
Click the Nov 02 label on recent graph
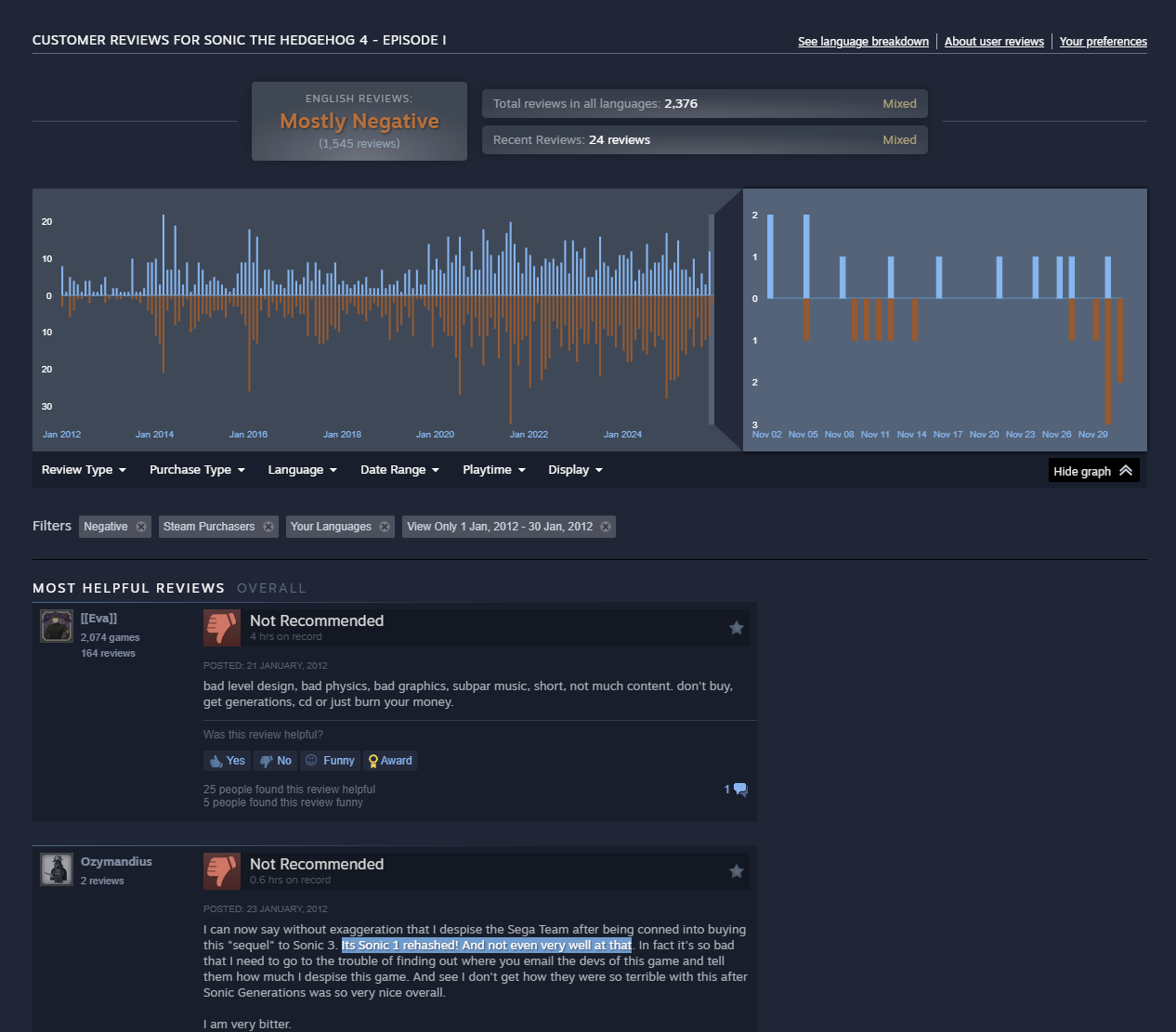pos(767,435)
